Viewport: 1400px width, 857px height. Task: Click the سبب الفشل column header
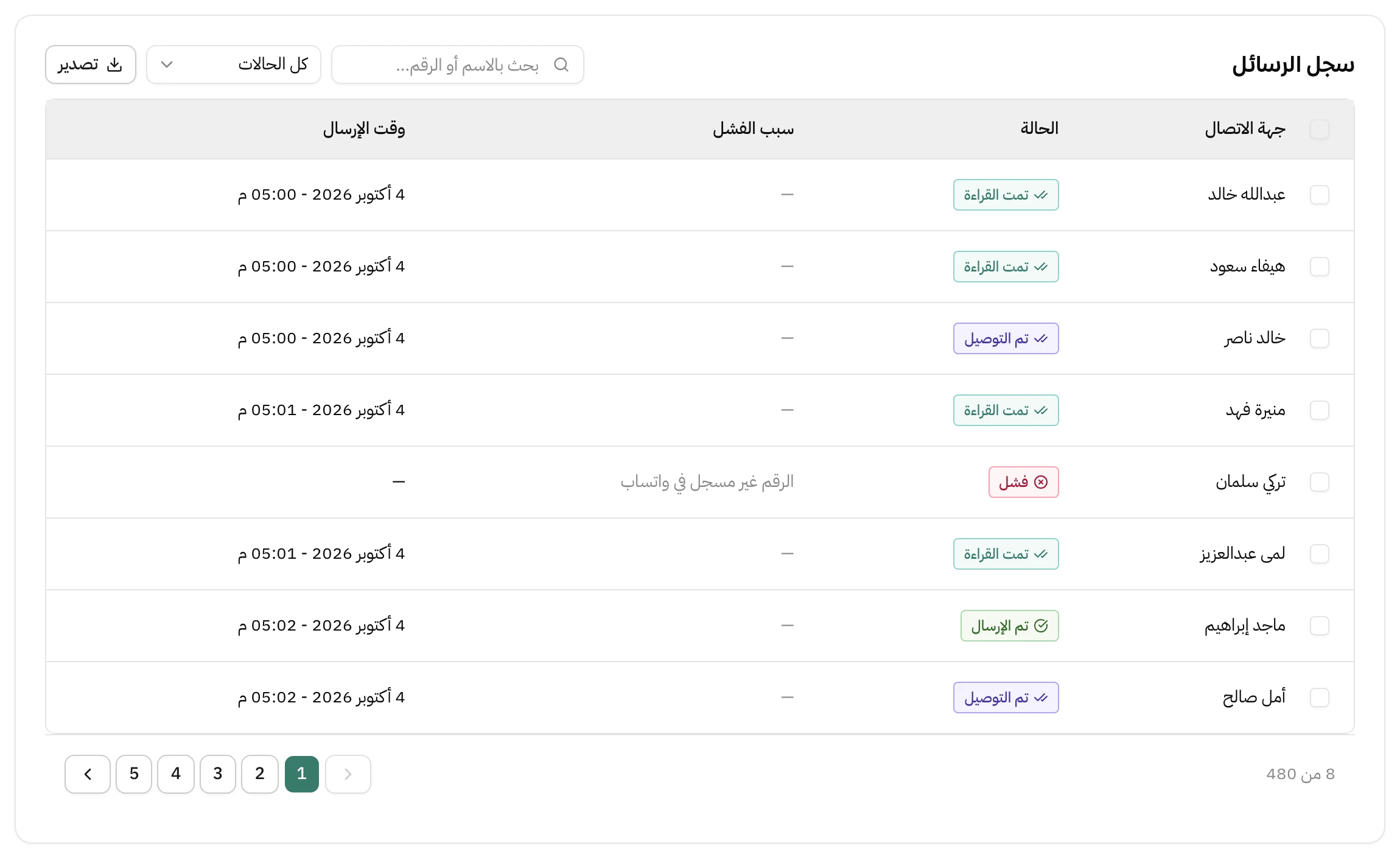tap(754, 129)
